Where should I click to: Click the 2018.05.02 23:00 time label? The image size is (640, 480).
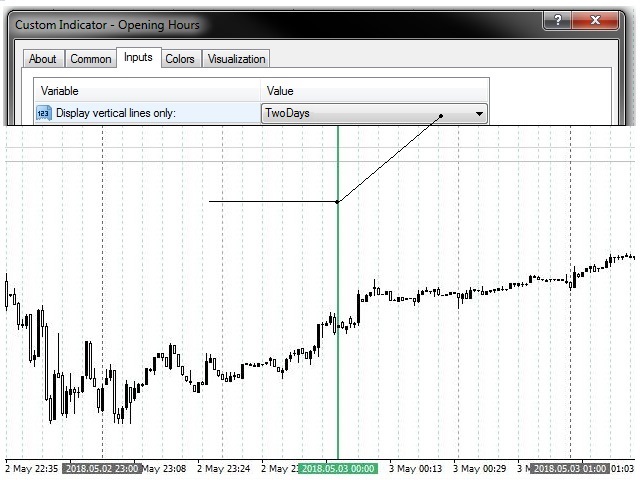pos(102,469)
